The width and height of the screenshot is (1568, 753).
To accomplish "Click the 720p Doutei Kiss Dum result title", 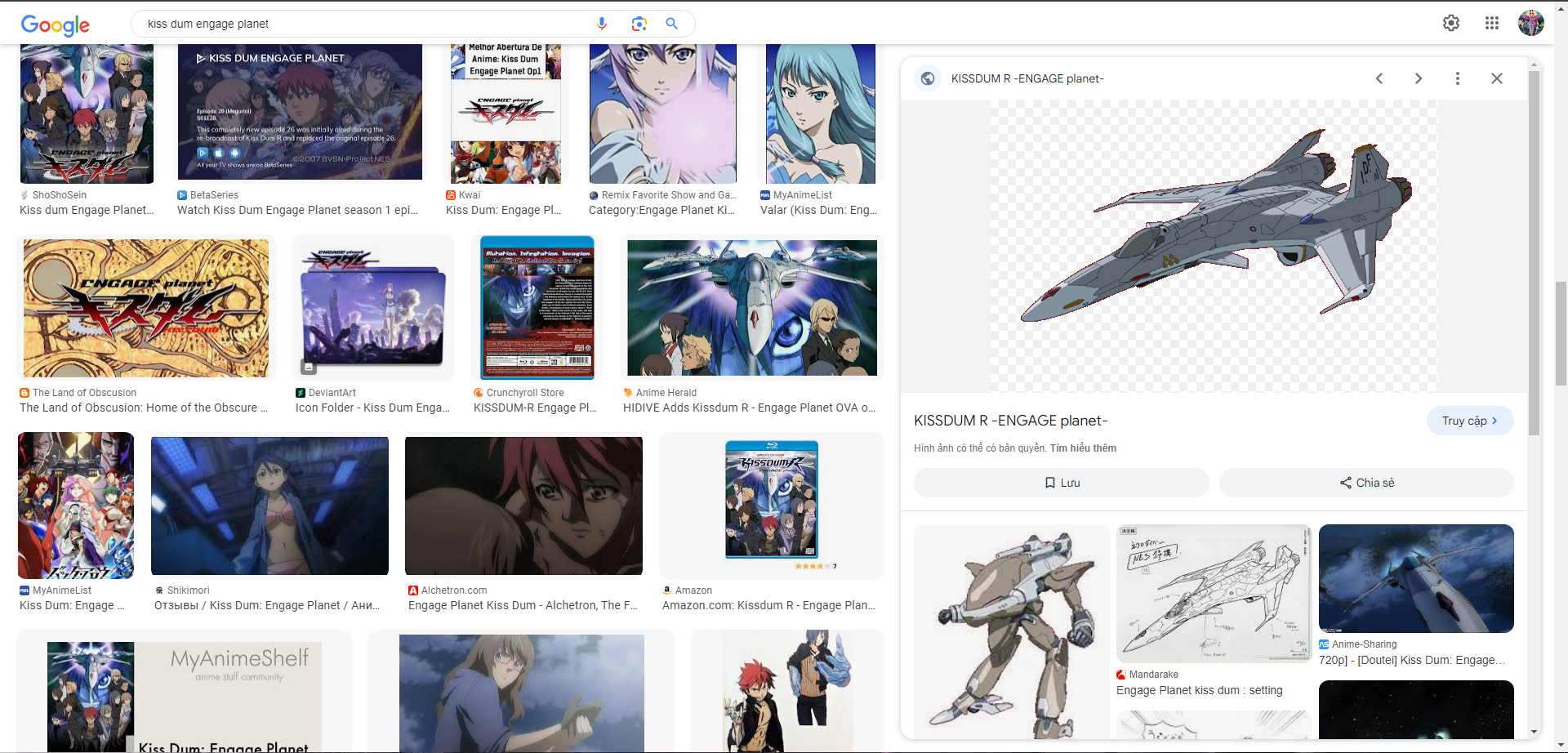I will pos(1412,660).
